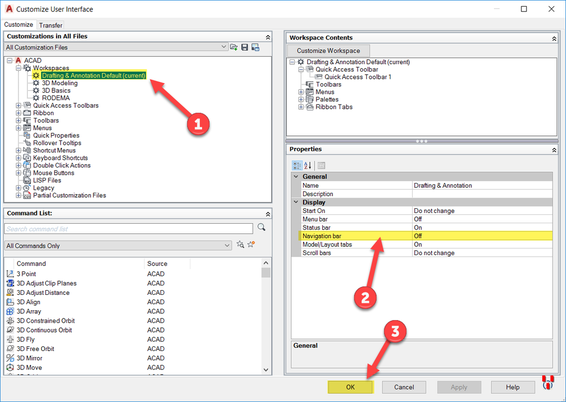Click the display filters image manager icon
566x402 pixels.
pyautogui.click(x=256, y=47)
